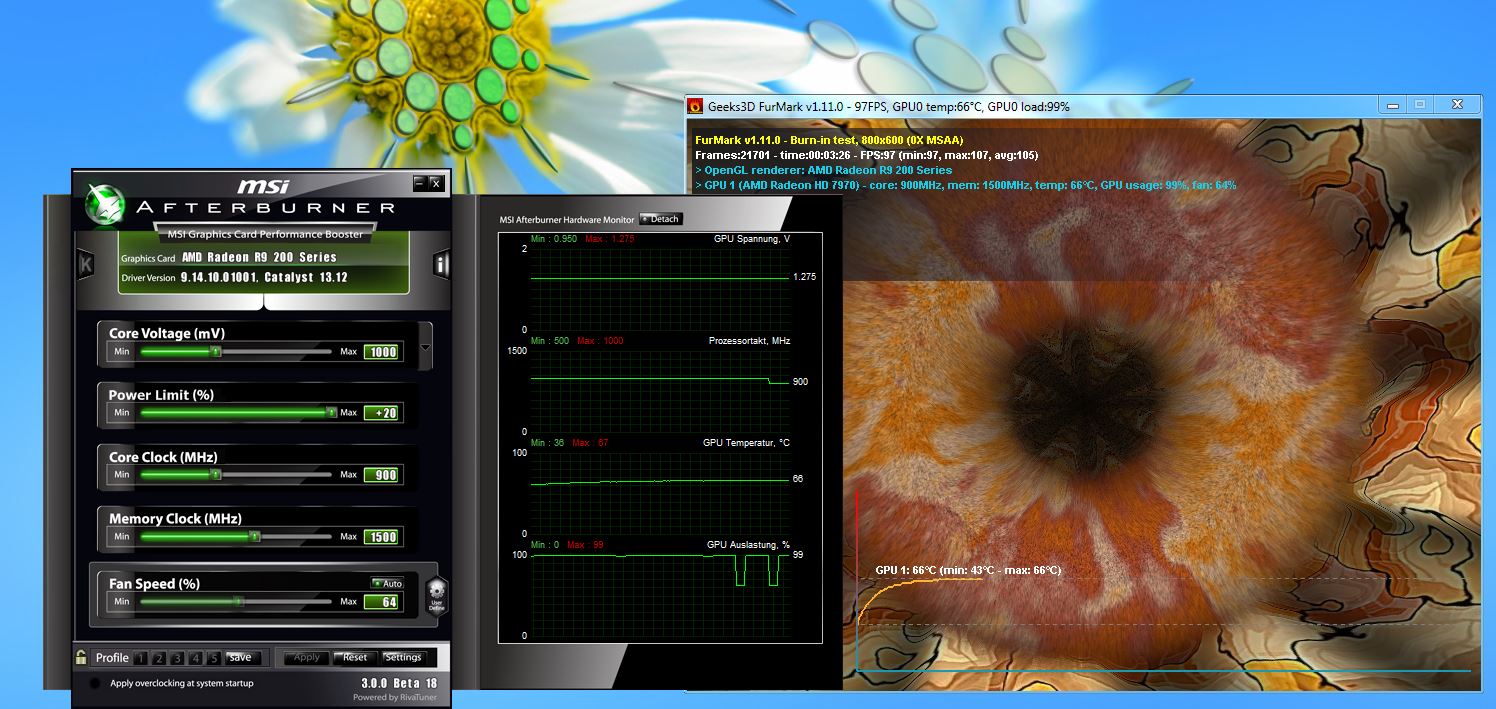Click the 'GPU 1 (AMD Radeon HD 7970)' info line
The width and height of the screenshot is (1496, 709).
pos(965,185)
